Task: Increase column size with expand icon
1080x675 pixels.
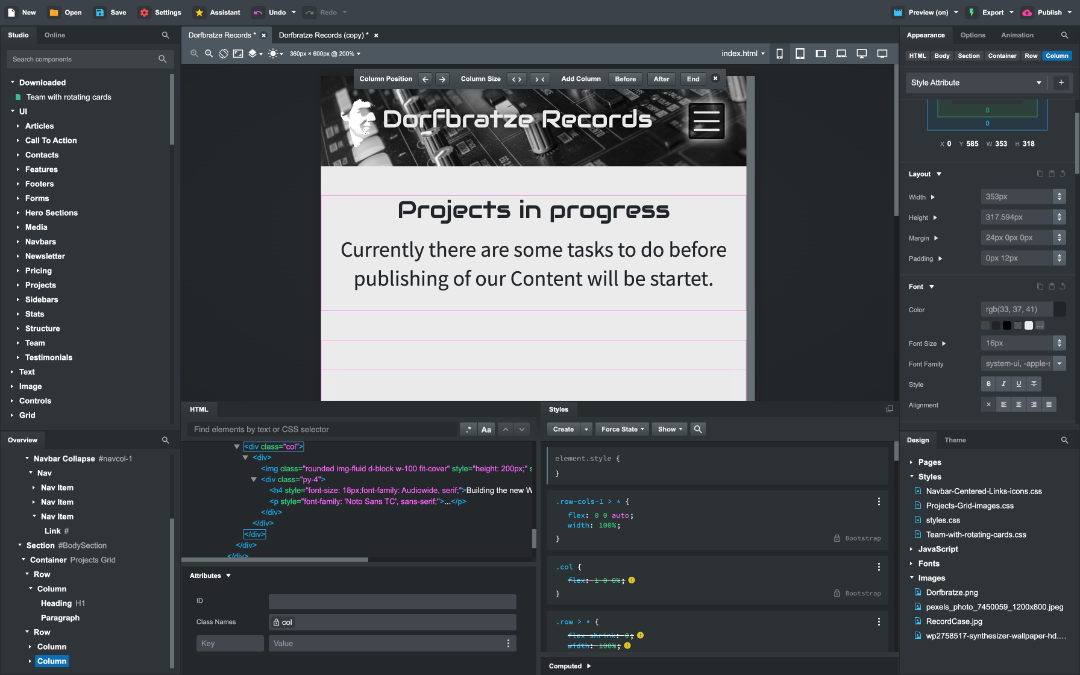Action: tap(517, 79)
